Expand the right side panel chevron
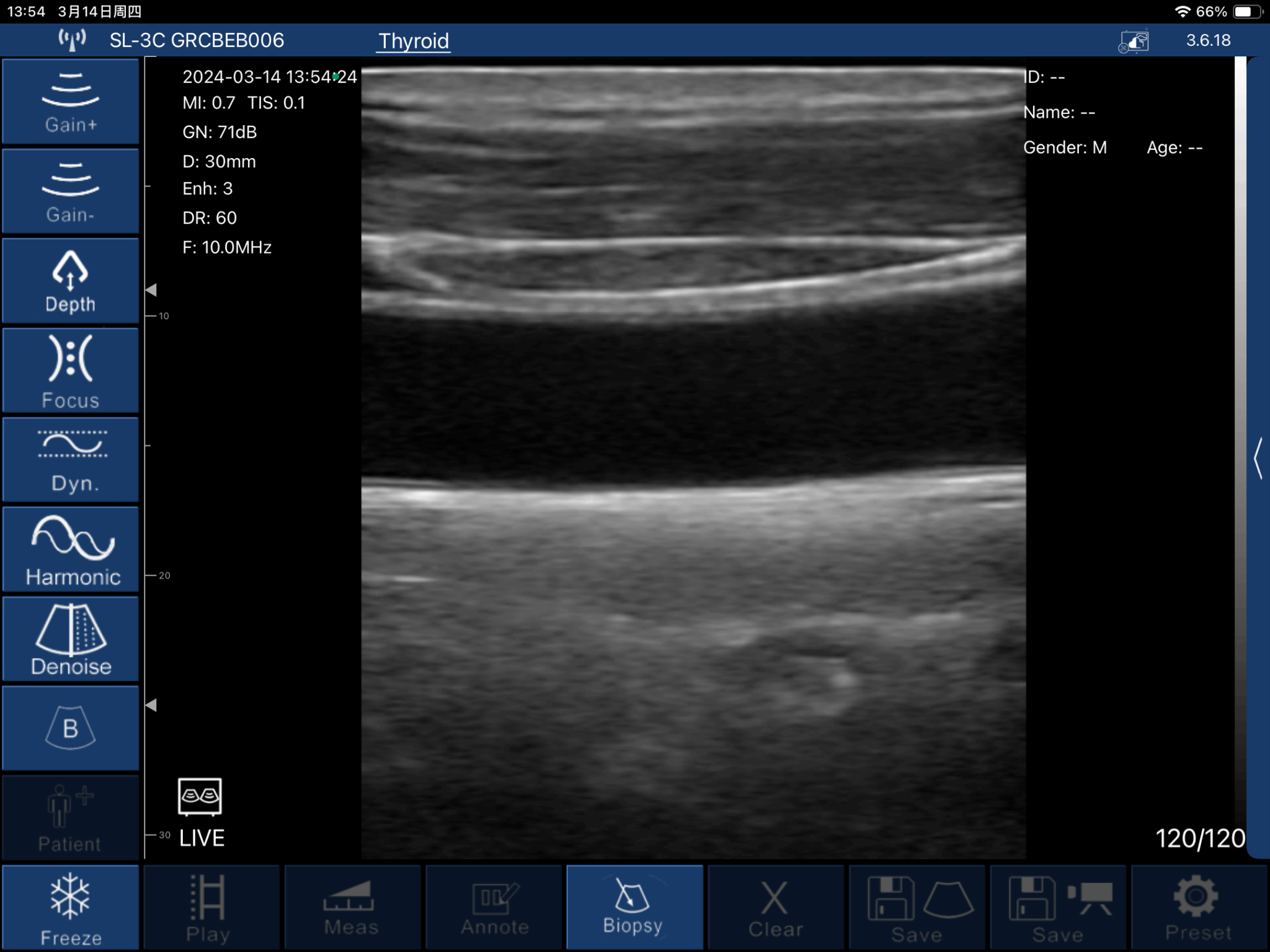 click(x=1259, y=459)
